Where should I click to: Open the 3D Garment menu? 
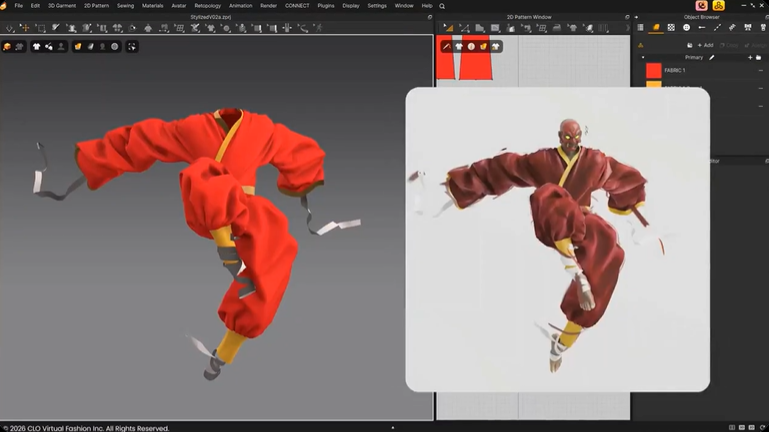point(62,6)
